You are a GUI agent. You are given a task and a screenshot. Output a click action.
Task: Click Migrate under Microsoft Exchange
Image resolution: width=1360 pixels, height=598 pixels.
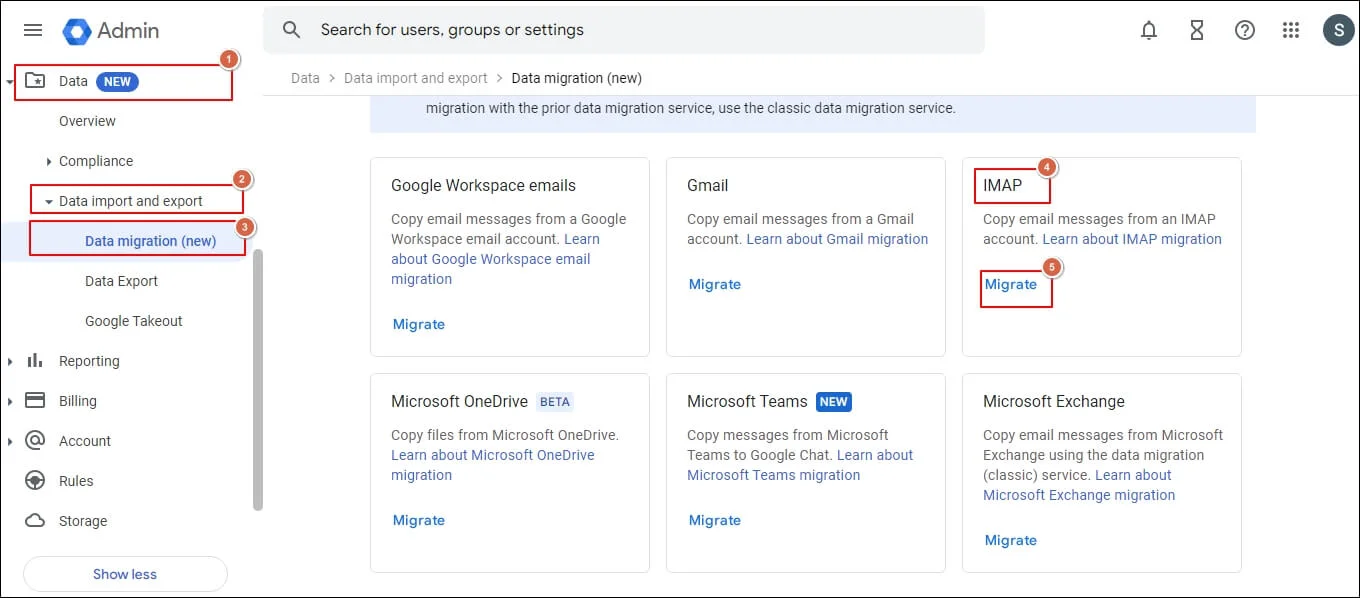1011,540
